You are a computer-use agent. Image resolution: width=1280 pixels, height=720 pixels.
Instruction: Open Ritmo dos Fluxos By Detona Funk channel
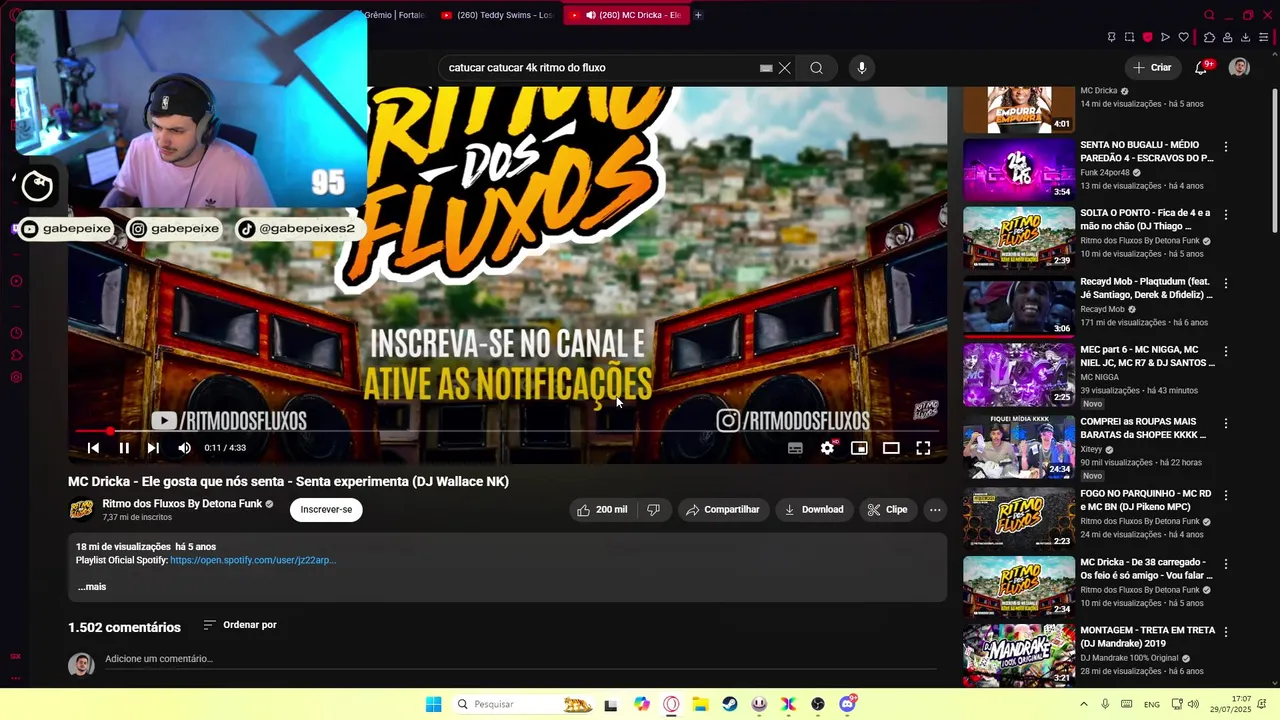[x=182, y=504]
